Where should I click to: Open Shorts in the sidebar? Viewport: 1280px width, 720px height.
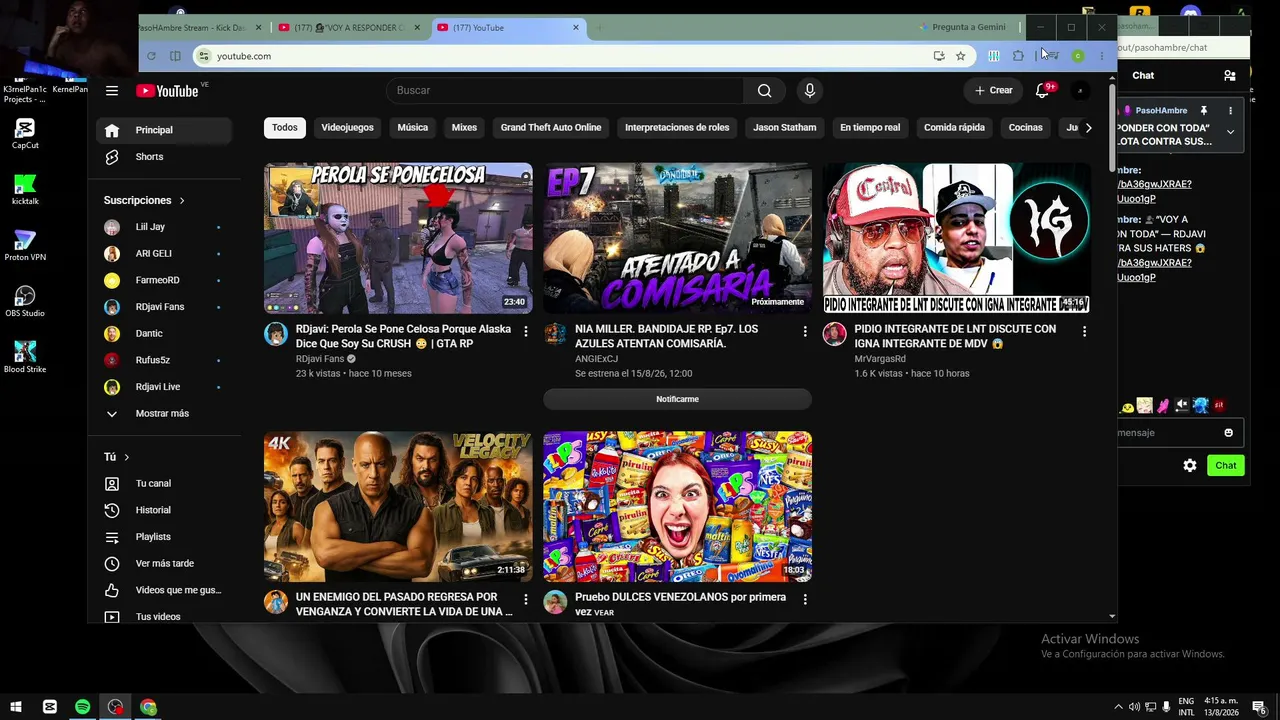point(149,157)
